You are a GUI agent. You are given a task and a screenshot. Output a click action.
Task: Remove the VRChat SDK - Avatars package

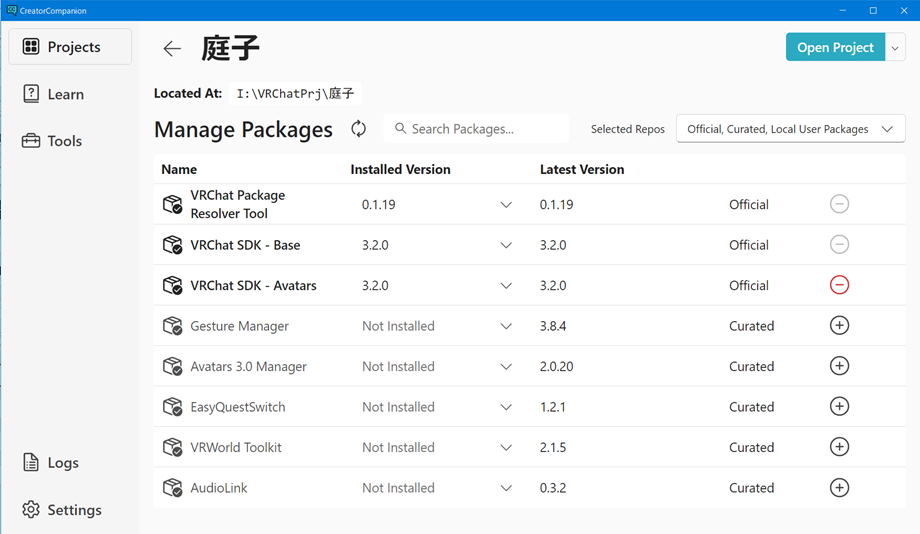[839, 285]
